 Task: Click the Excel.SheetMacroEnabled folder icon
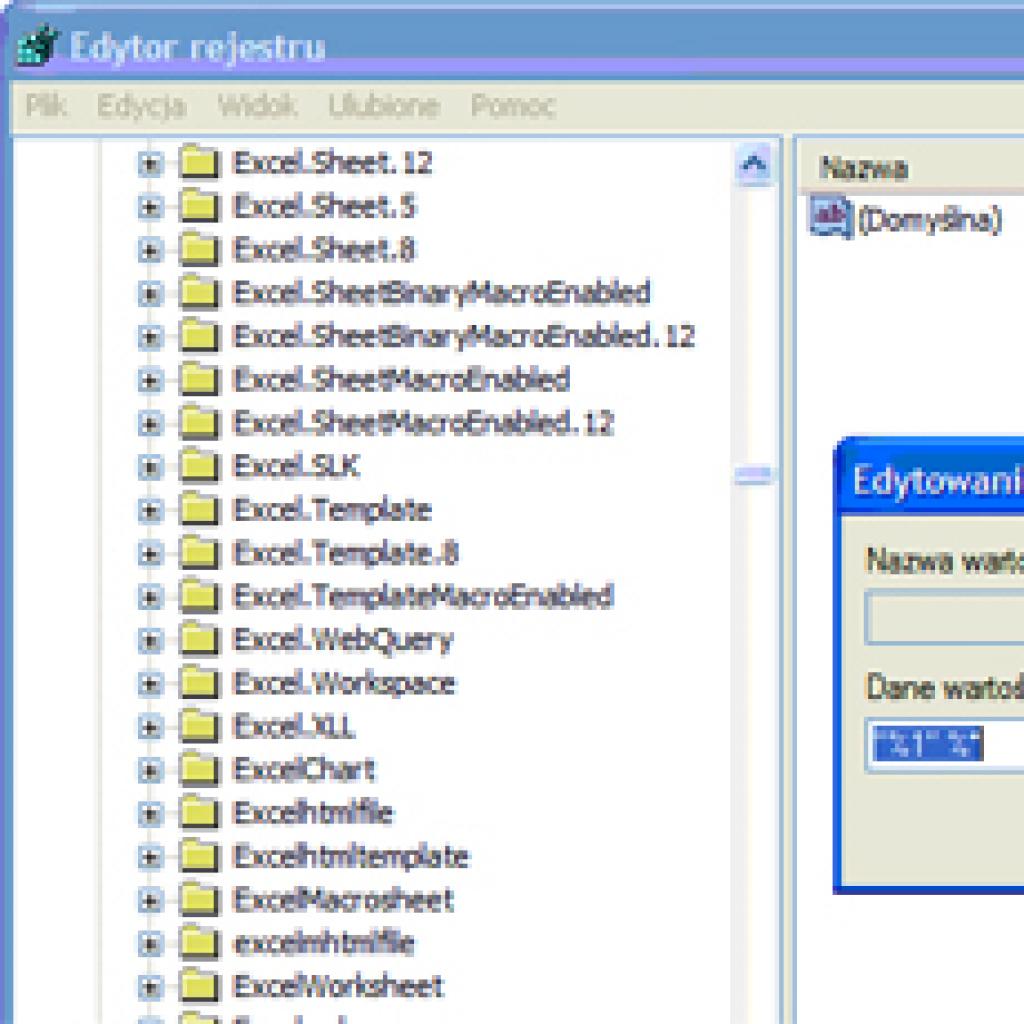[199, 380]
